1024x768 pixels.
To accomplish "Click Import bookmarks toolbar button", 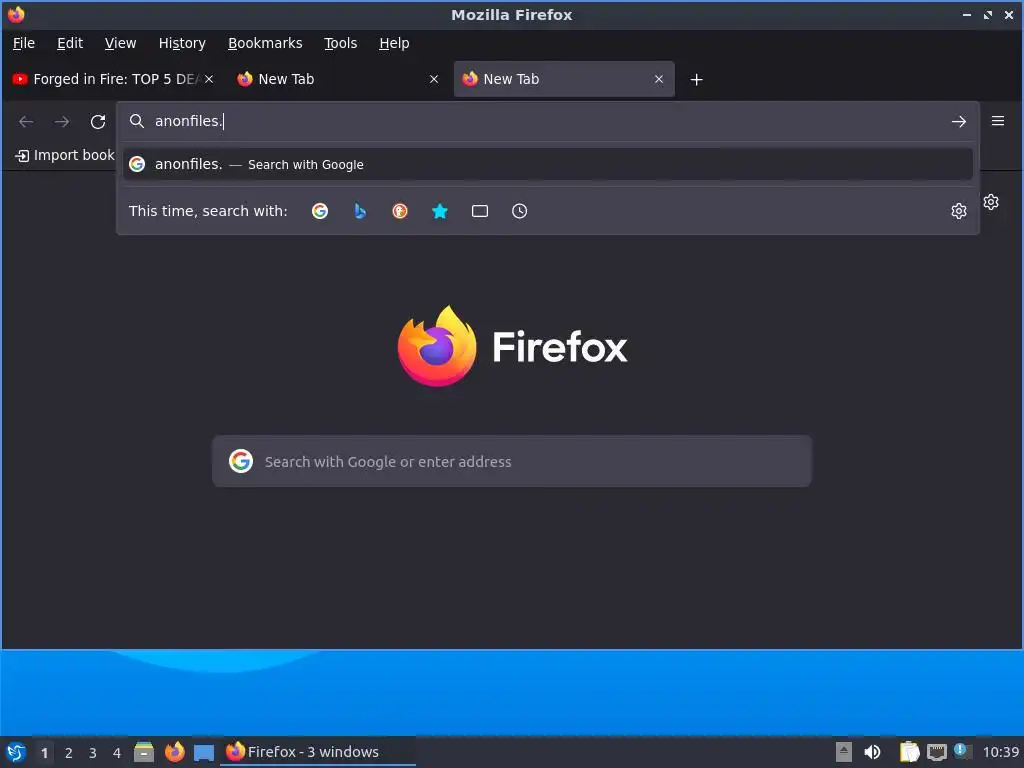I will point(64,155).
